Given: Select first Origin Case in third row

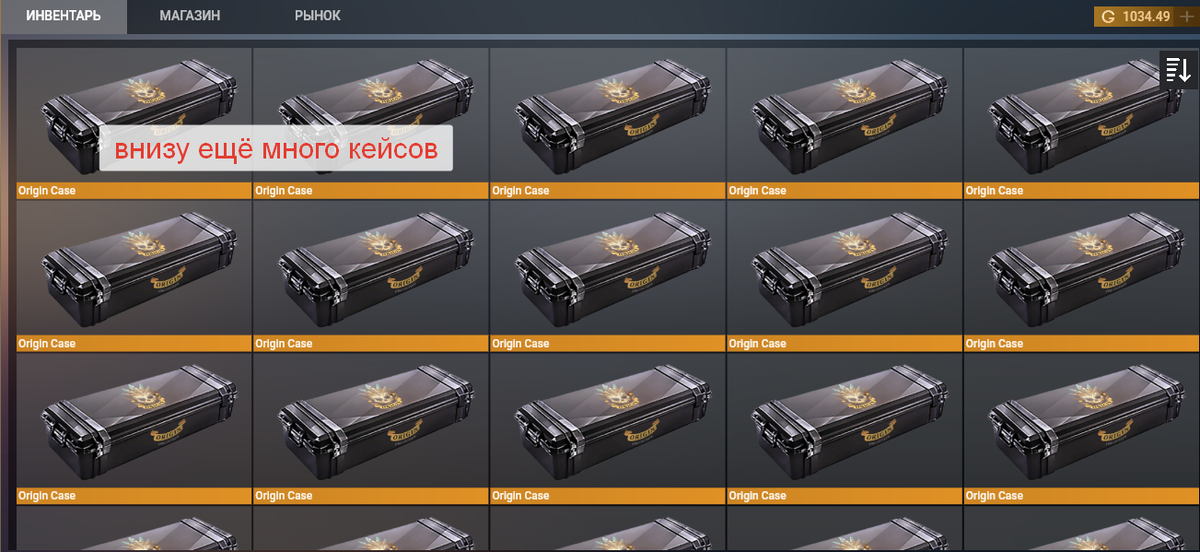Looking at the screenshot, I should pos(134,429).
